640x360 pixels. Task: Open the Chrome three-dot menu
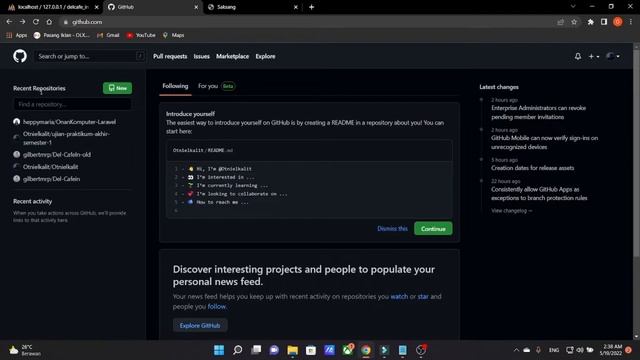[631, 22]
